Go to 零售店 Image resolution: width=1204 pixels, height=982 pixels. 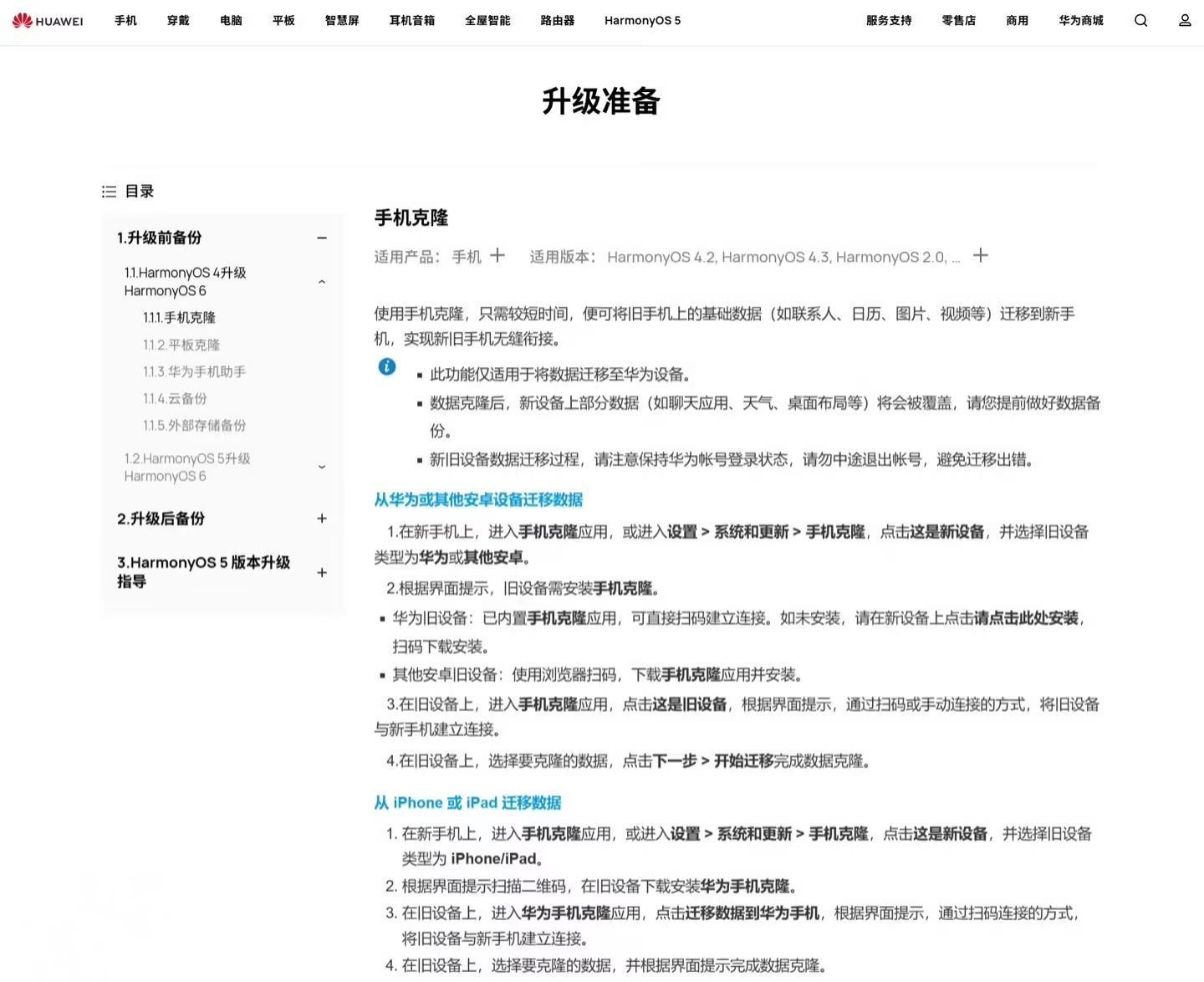[958, 21]
